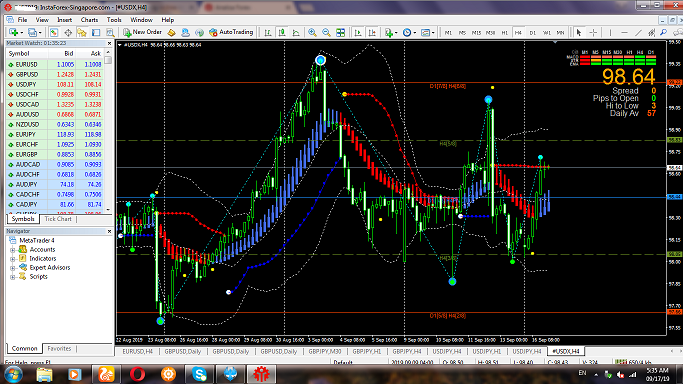Open the Tools menu
Image resolution: width=683 pixels, height=384 pixels.
[x=114, y=20]
